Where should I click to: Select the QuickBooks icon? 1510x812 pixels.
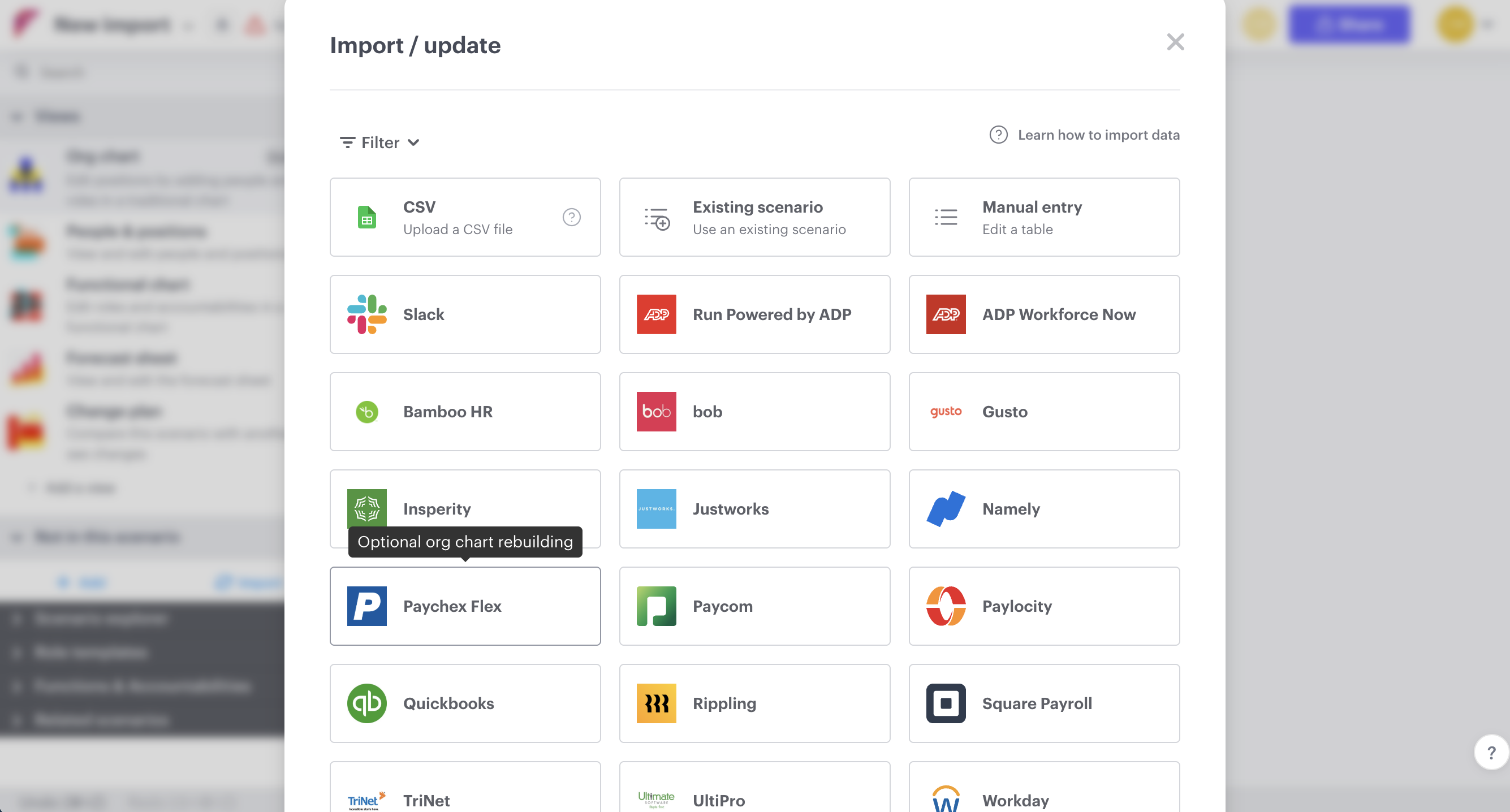click(x=367, y=703)
